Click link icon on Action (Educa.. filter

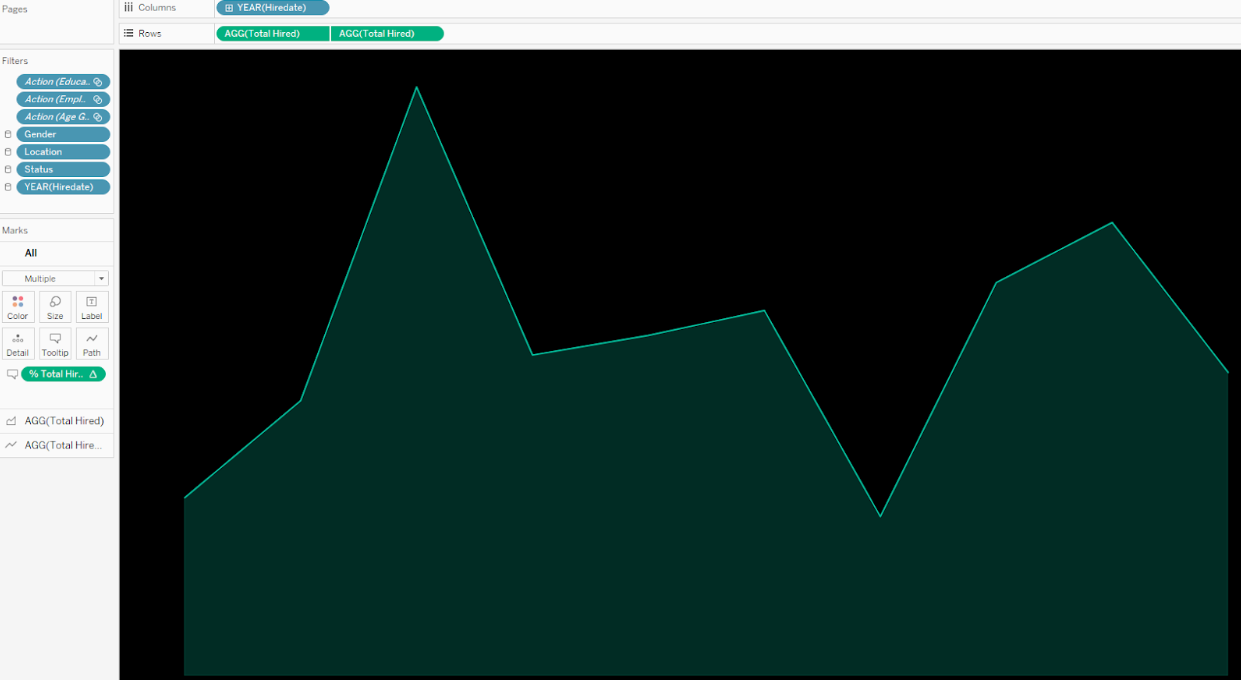[x=98, y=82]
